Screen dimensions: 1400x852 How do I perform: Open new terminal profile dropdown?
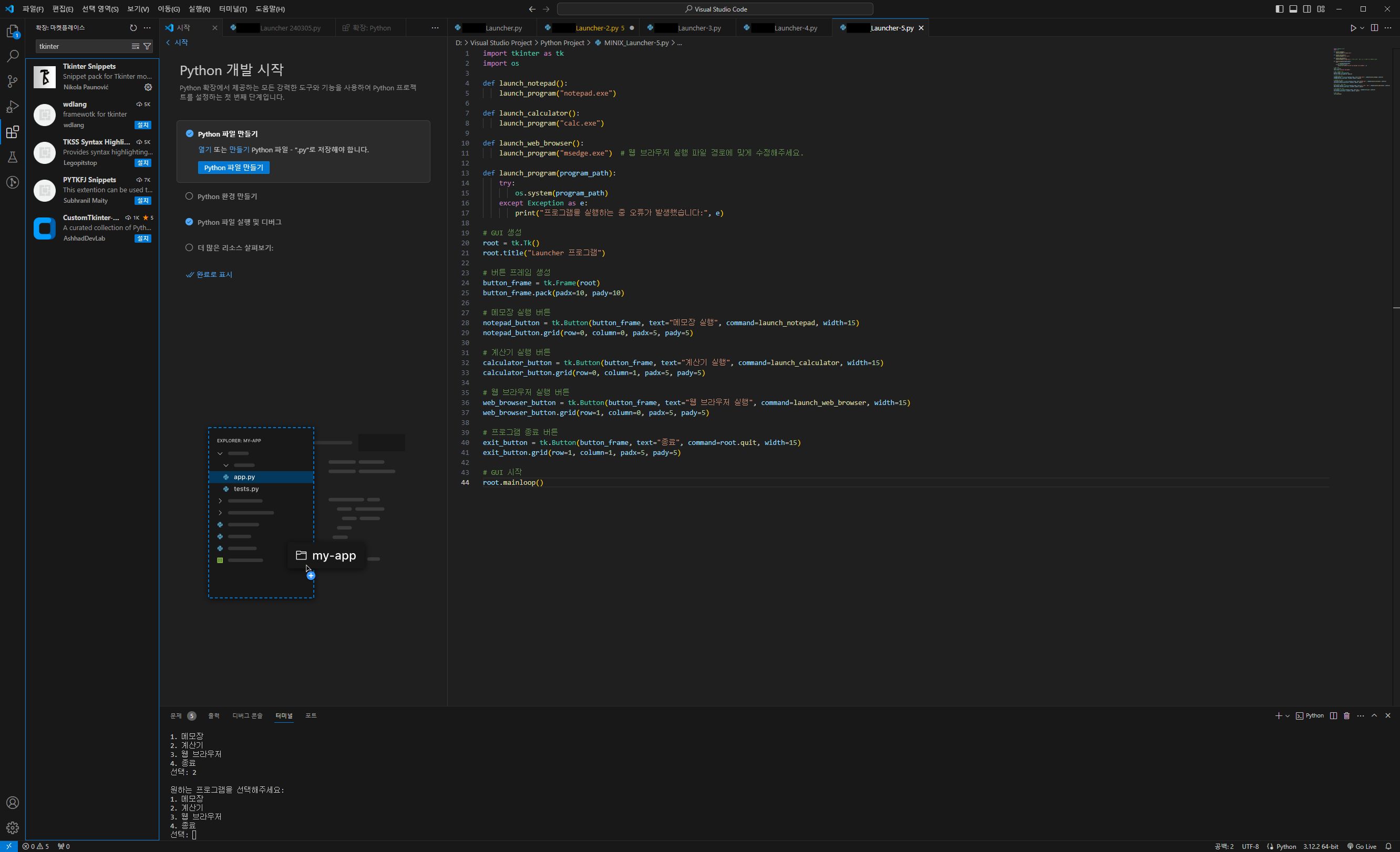pos(1288,715)
